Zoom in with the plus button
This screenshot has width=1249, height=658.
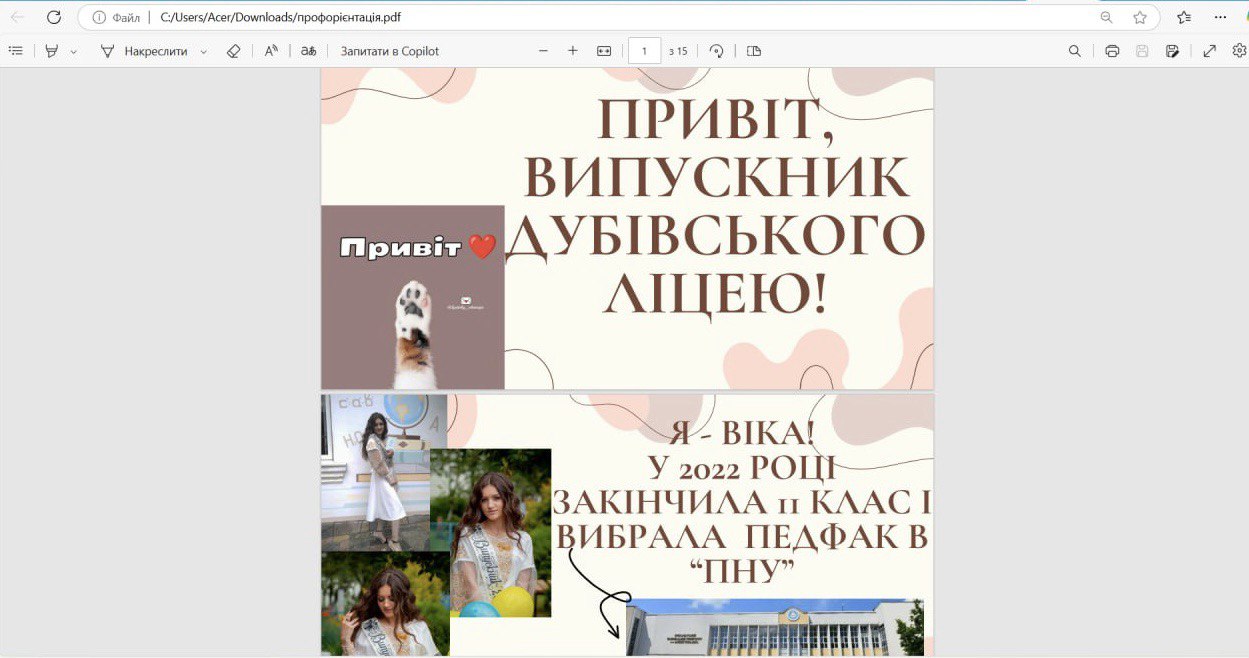coord(573,51)
